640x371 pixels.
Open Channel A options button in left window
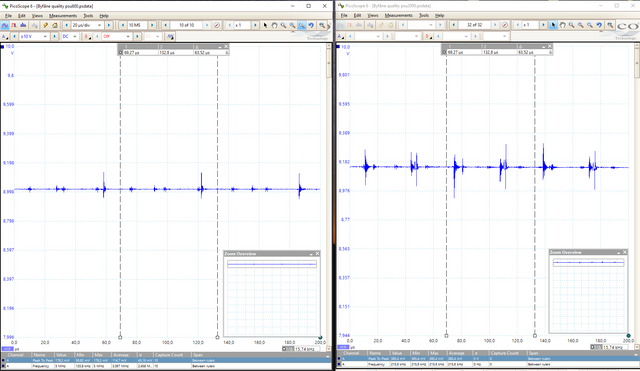(x=5, y=36)
